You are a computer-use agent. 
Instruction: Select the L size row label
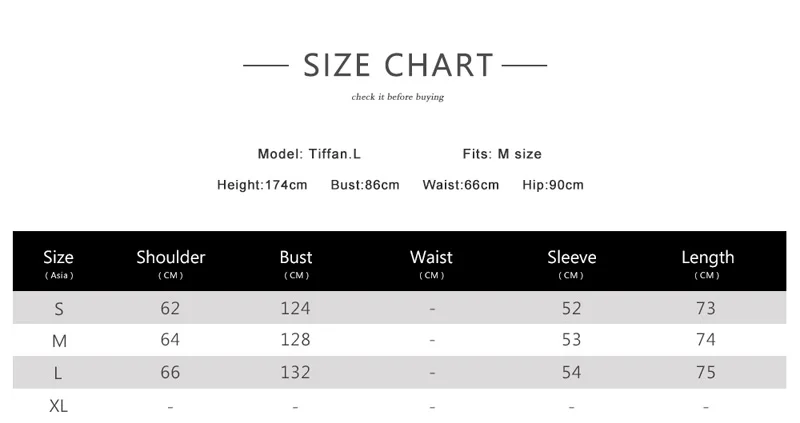[58, 373]
